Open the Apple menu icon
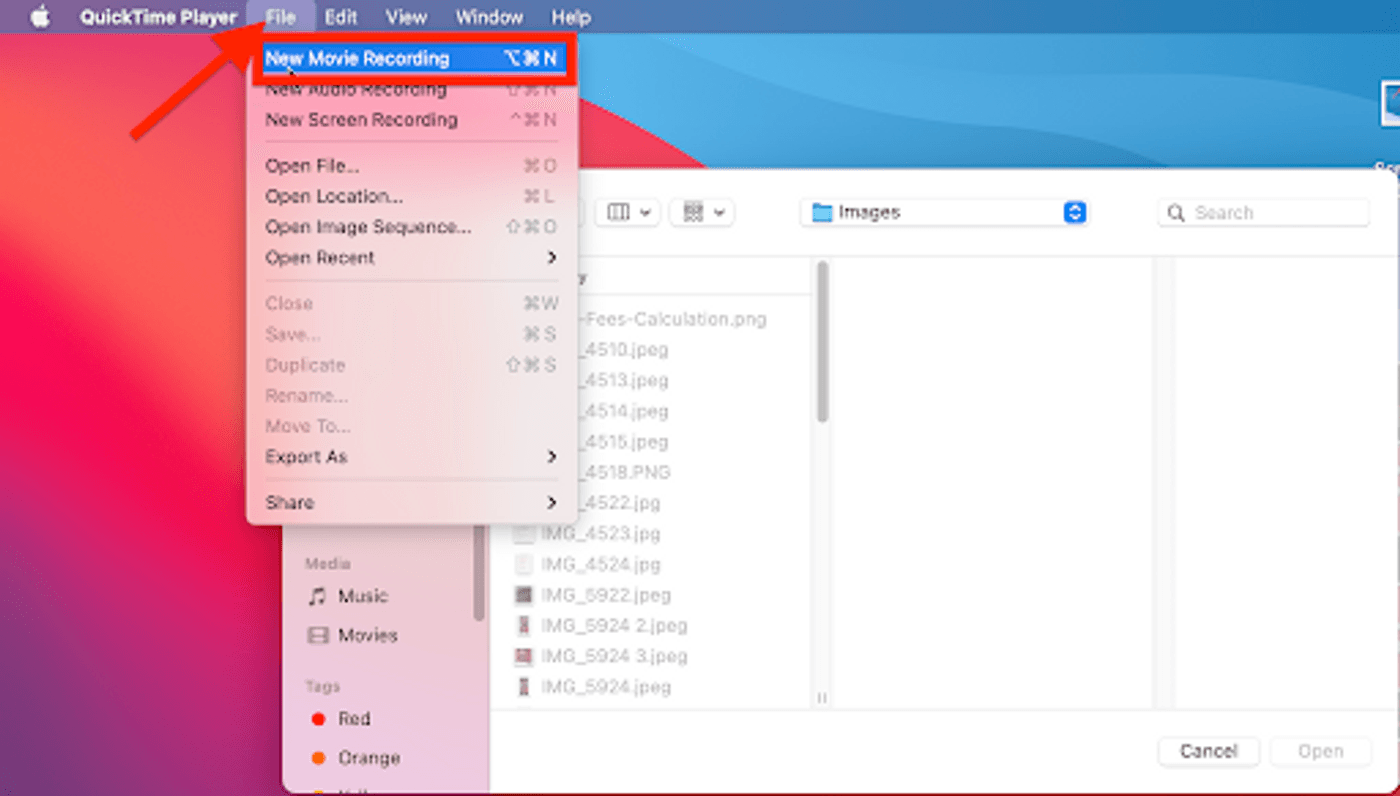1400x796 pixels. click(40, 18)
